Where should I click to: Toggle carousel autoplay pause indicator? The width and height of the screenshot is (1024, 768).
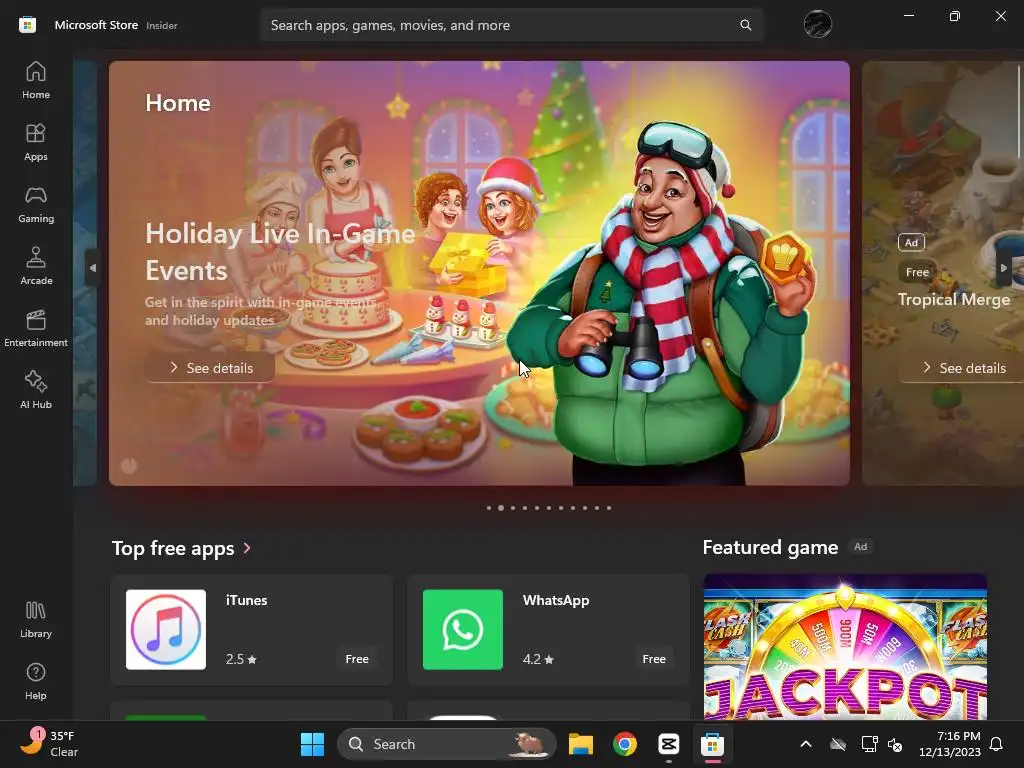tap(129, 466)
